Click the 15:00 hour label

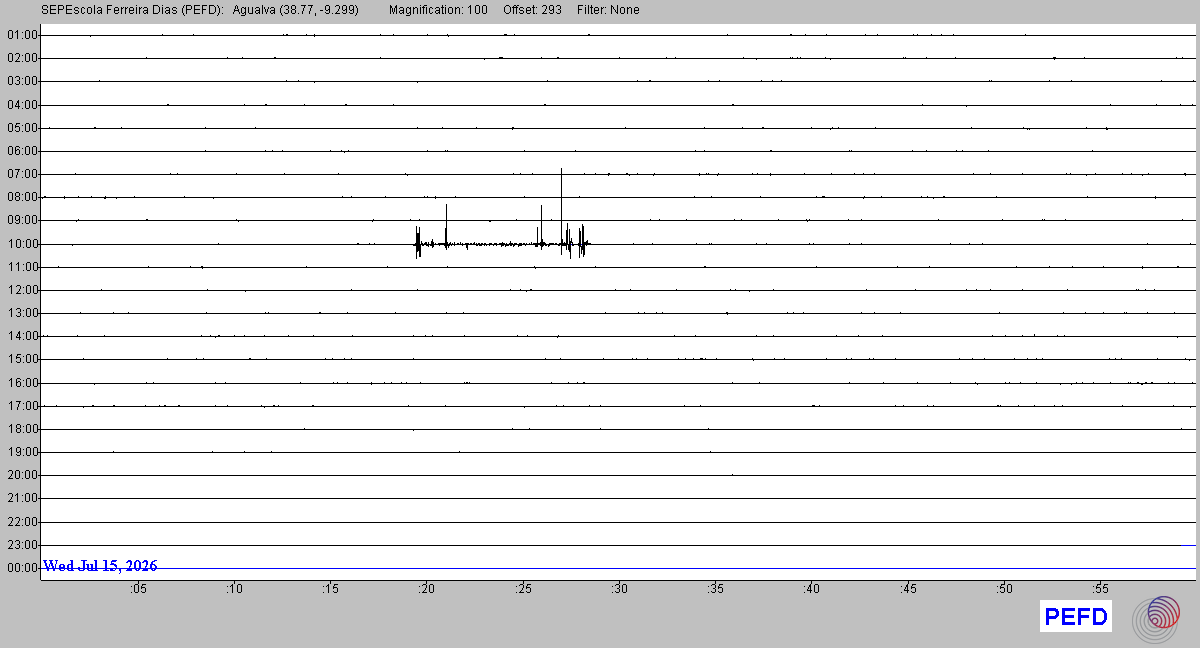coord(22,359)
